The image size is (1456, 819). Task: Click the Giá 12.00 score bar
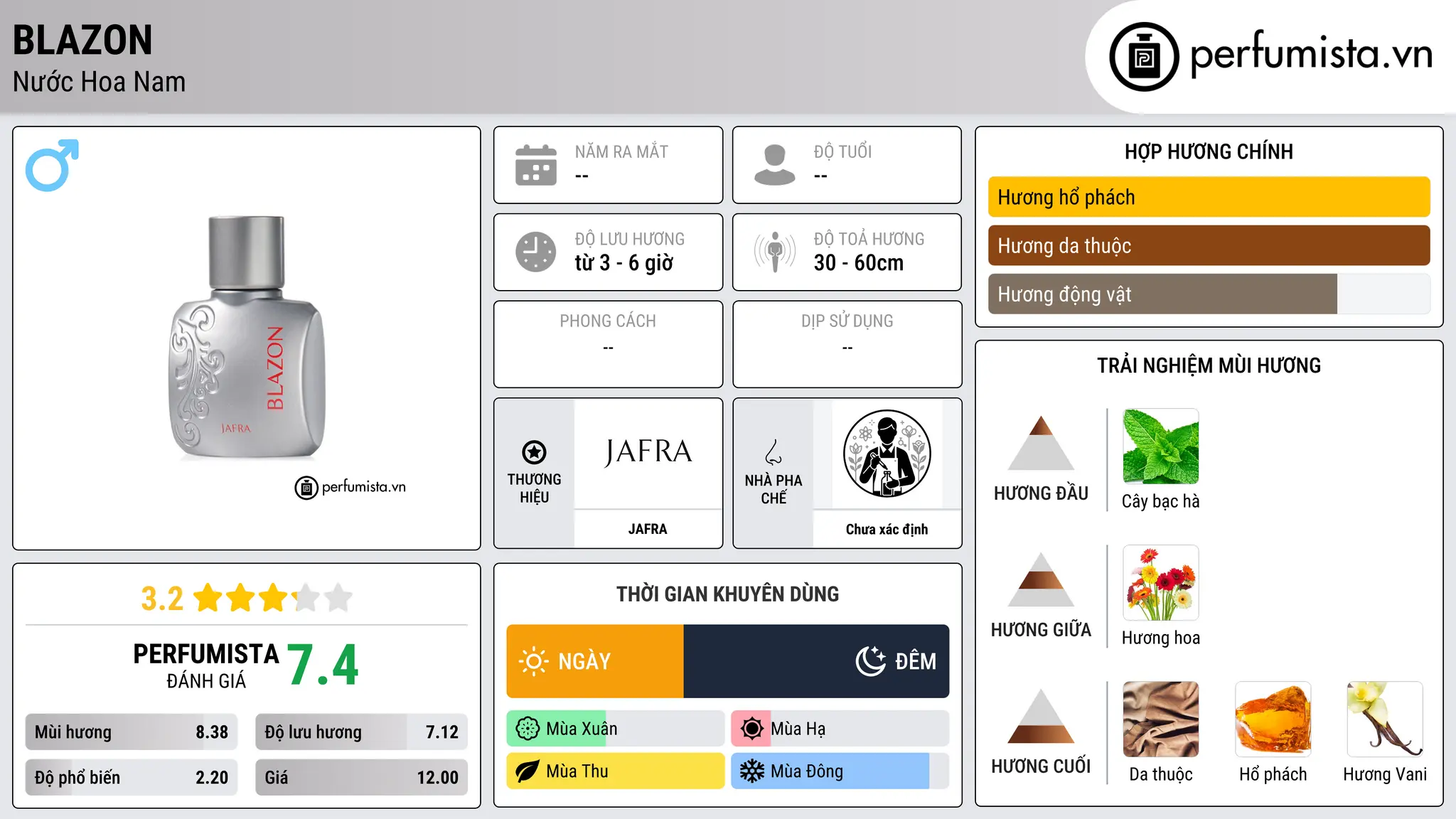[x=362, y=778]
